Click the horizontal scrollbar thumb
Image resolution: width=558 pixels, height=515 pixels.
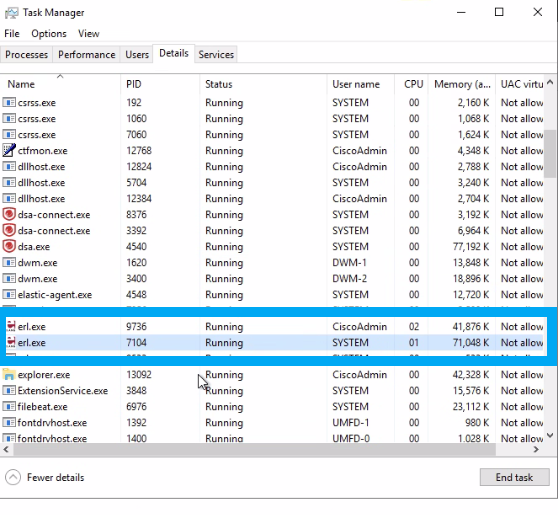click(254, 450)
